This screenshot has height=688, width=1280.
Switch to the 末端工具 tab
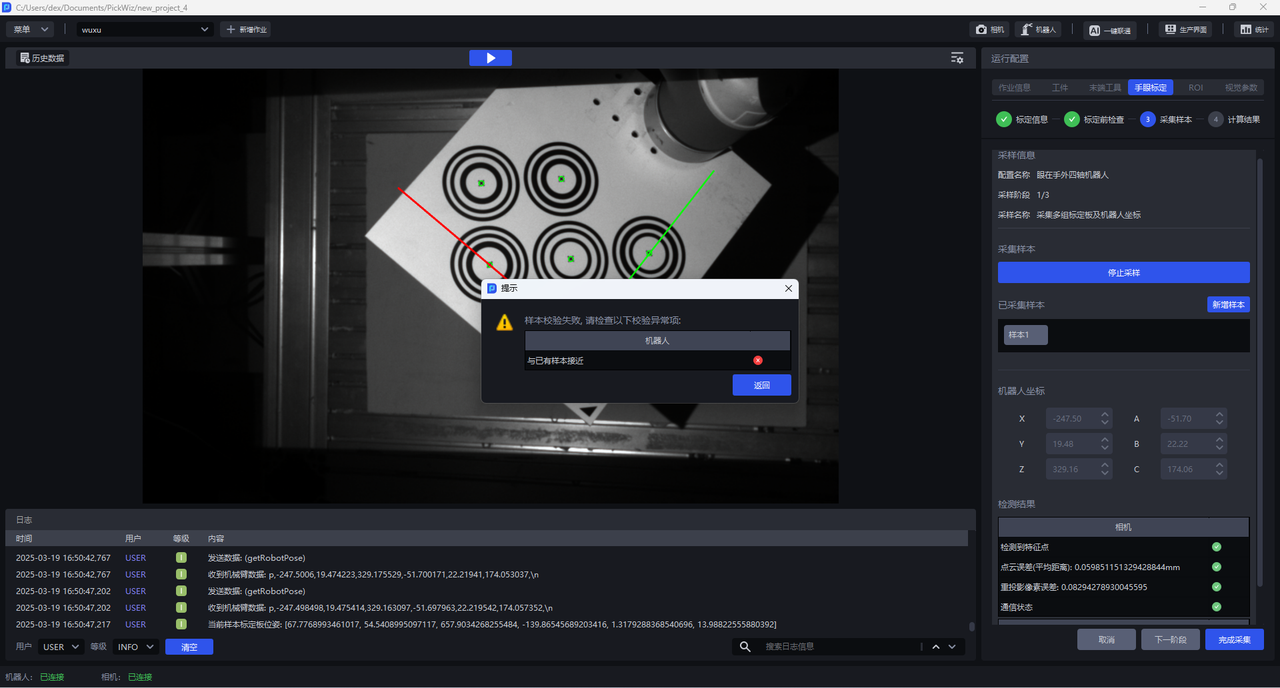[1104, 88]
